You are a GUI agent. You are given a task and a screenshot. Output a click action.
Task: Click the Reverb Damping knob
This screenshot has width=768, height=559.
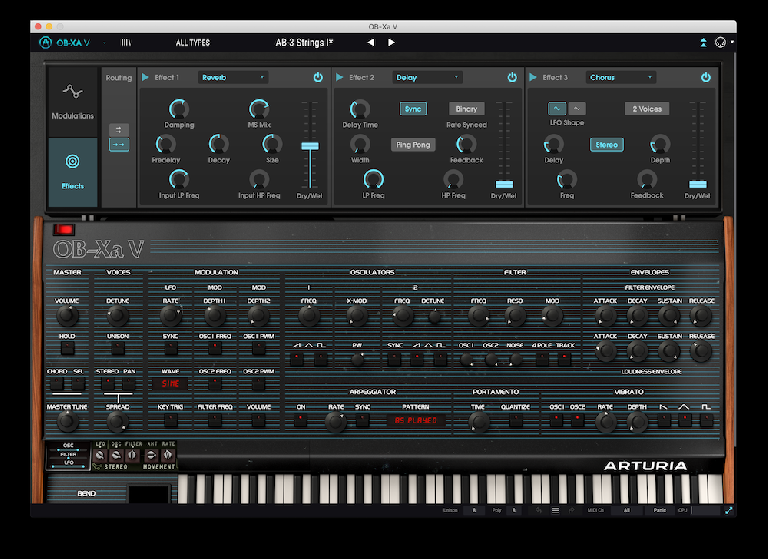(179, 109)
